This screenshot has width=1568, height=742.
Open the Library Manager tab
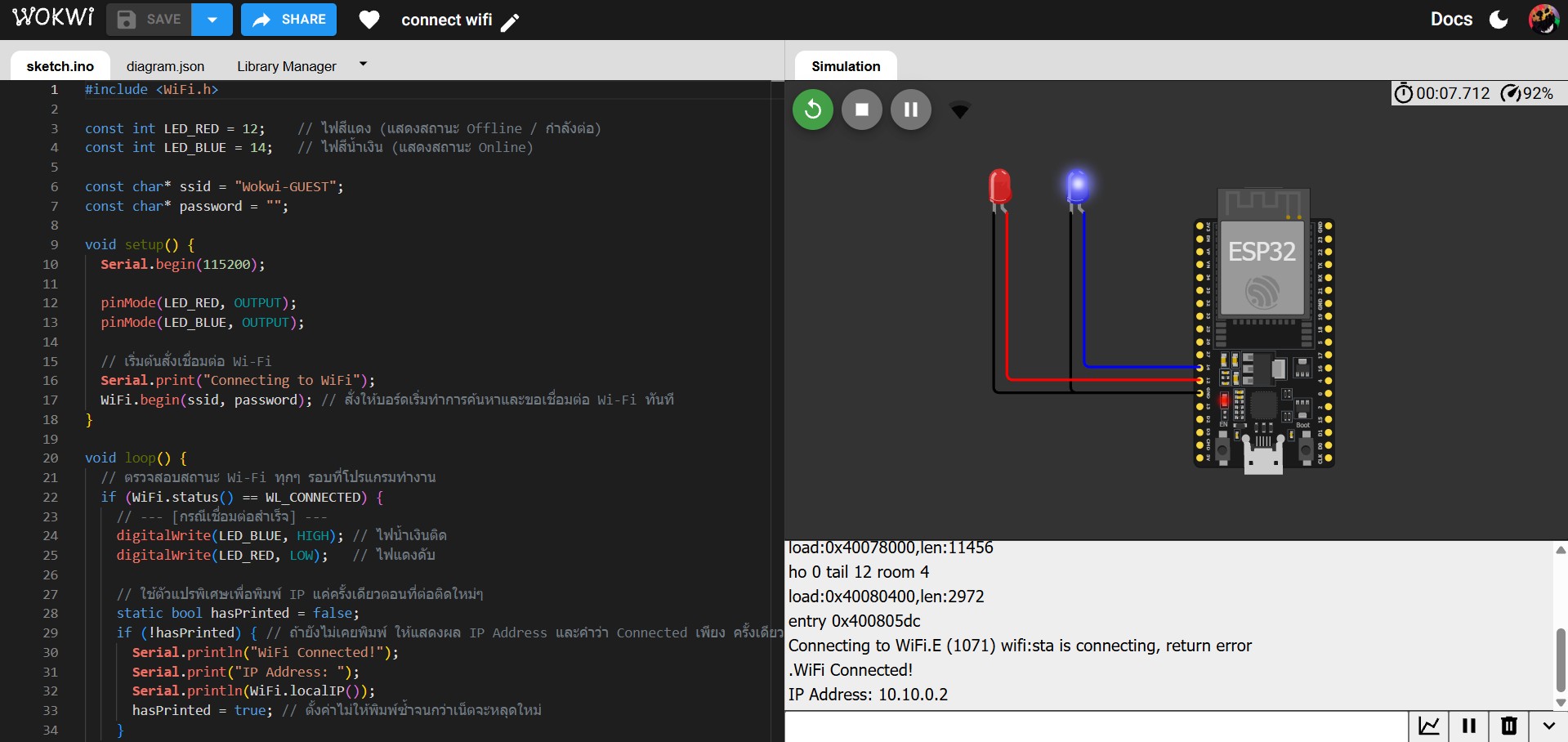point(286,66)
